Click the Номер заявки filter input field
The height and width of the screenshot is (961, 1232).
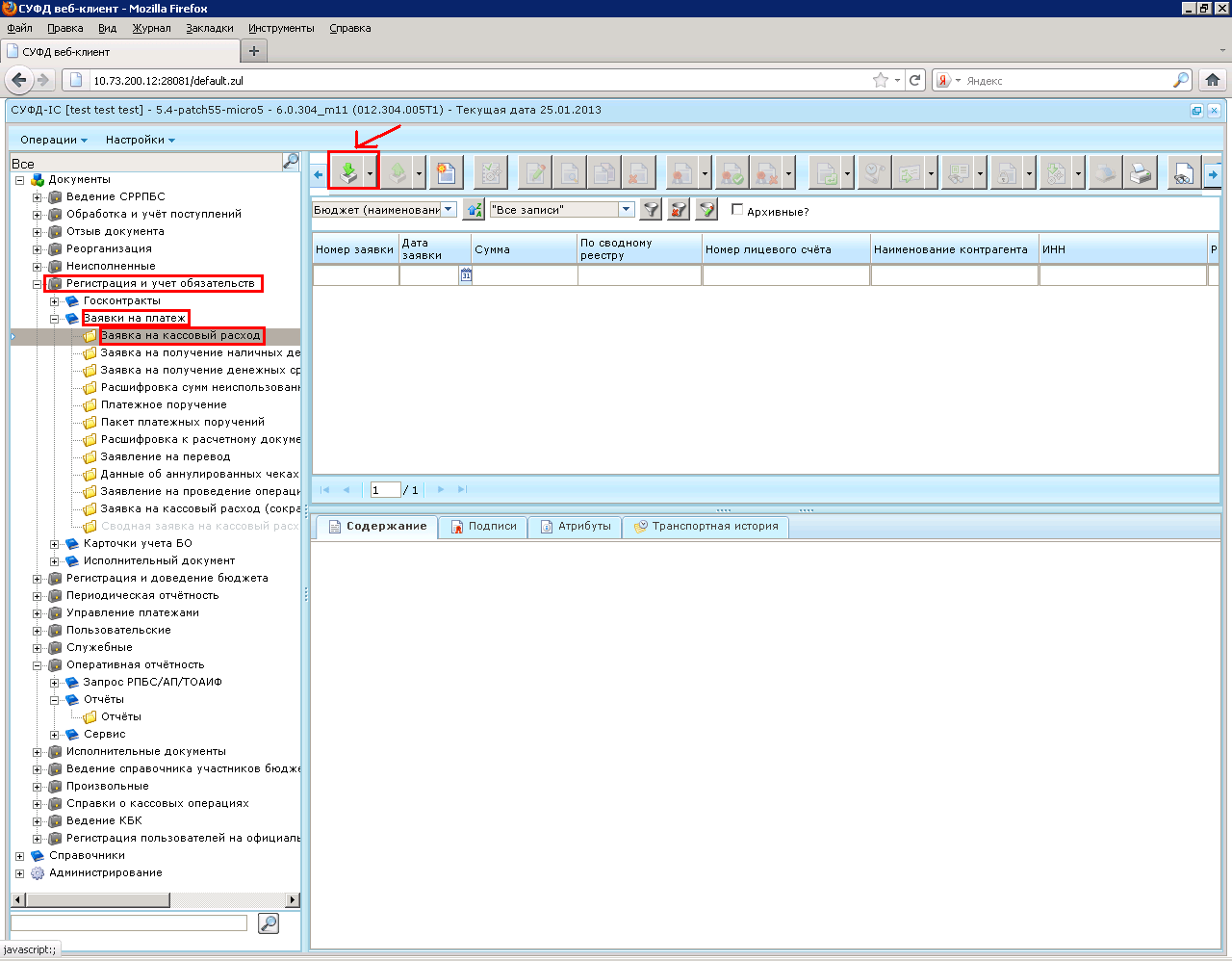356,275
